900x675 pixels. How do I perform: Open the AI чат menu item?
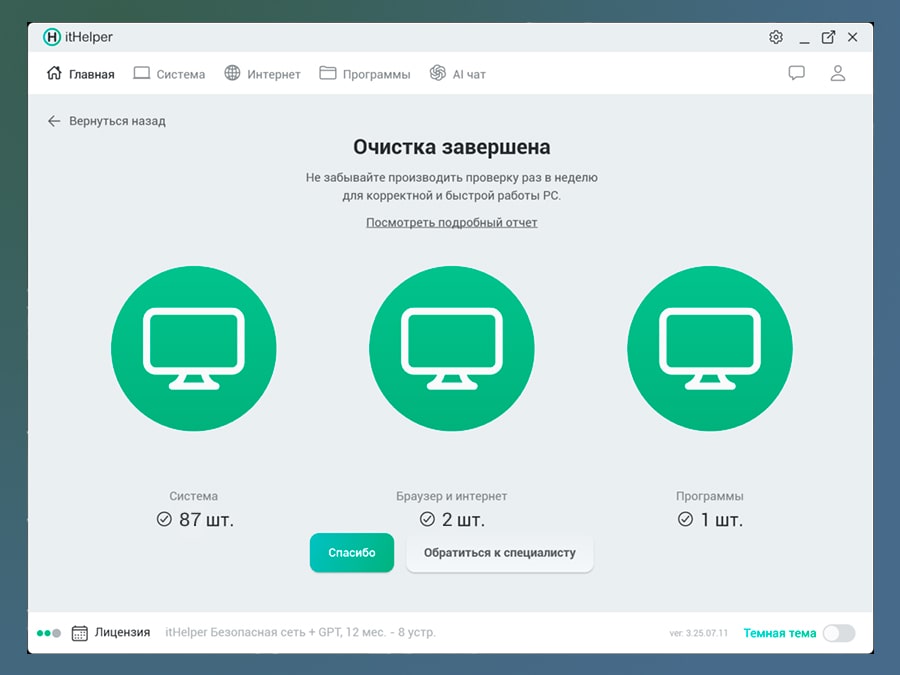click(x=458, y=73)
